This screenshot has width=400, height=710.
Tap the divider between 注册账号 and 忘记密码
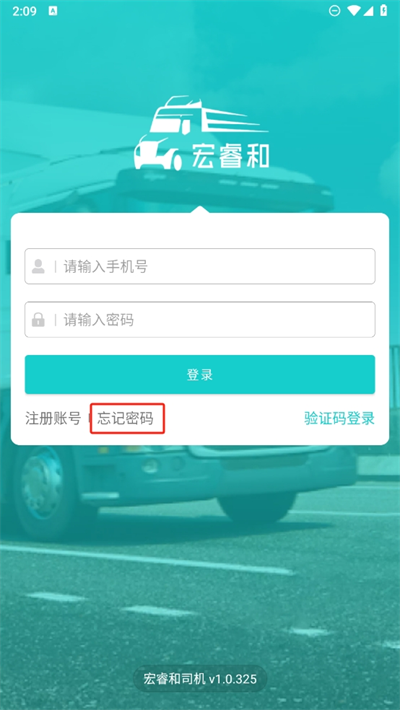pos(89,418)
